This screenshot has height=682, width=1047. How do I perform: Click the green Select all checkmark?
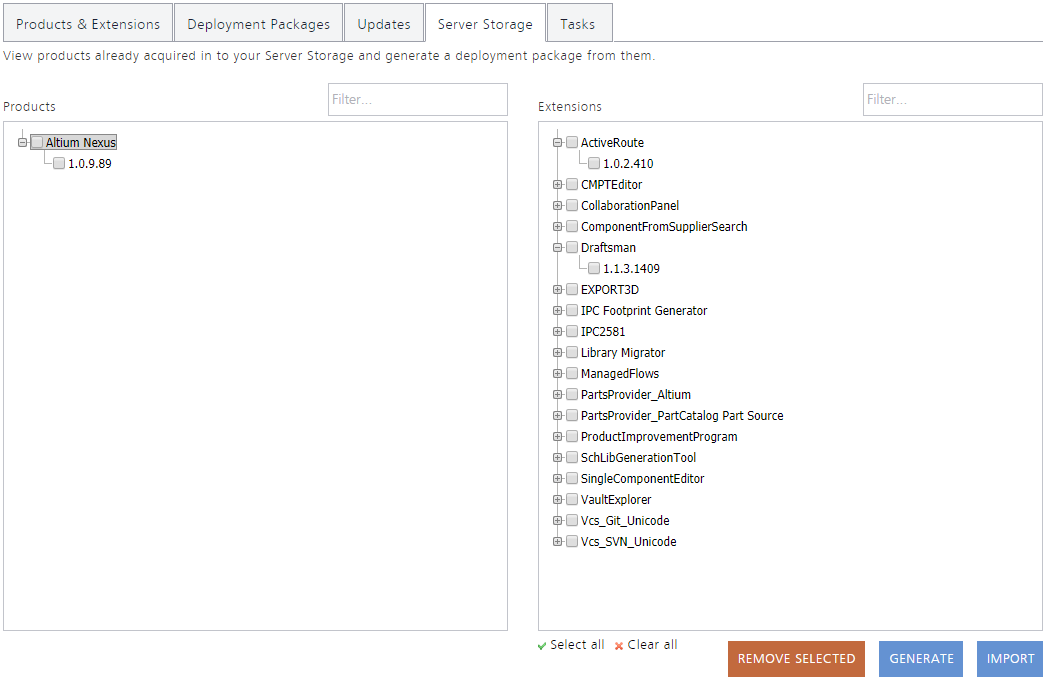pyautogui.click(x=542, y=646)
